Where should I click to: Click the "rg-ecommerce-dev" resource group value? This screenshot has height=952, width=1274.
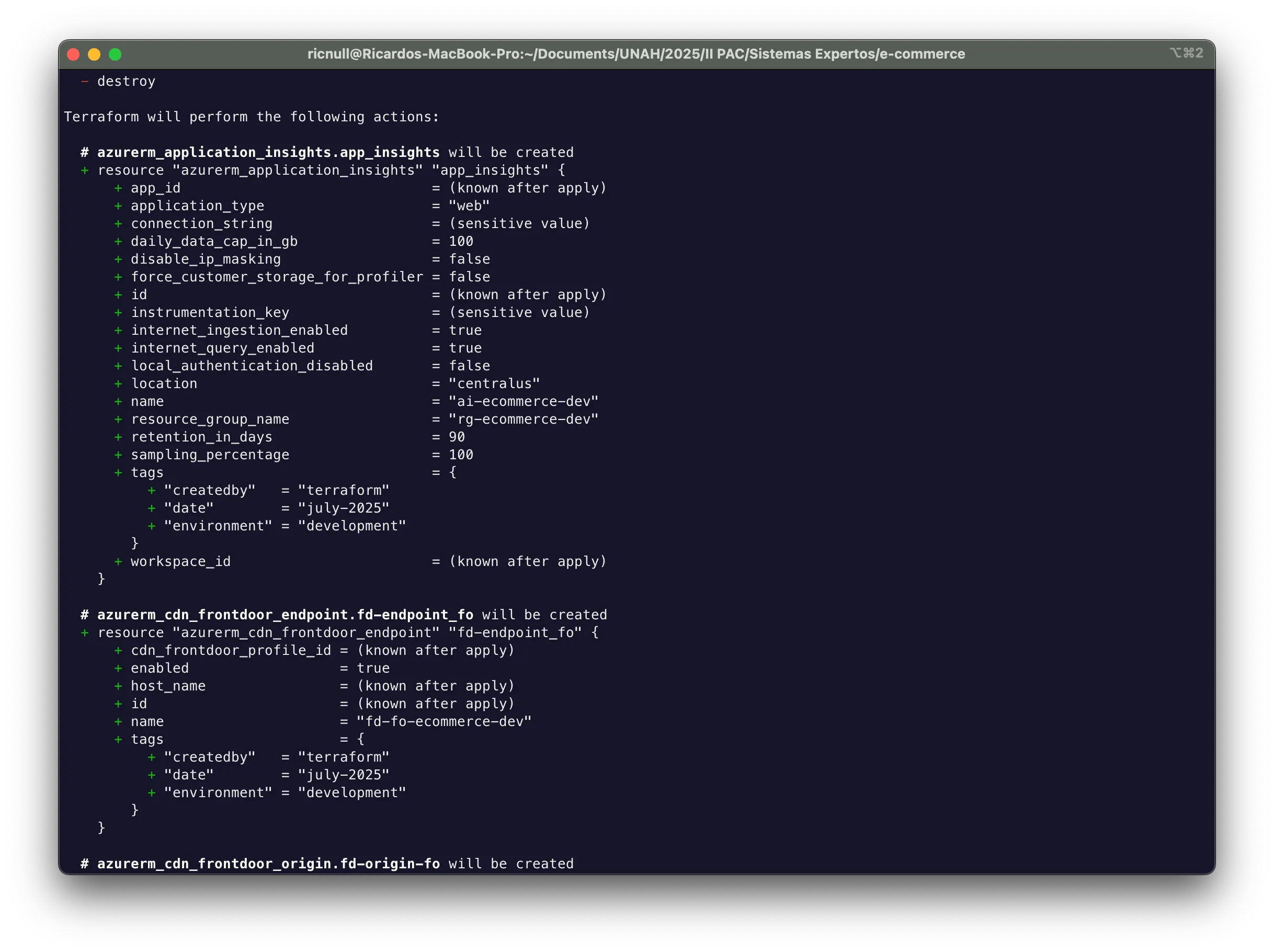coord(523,420)
